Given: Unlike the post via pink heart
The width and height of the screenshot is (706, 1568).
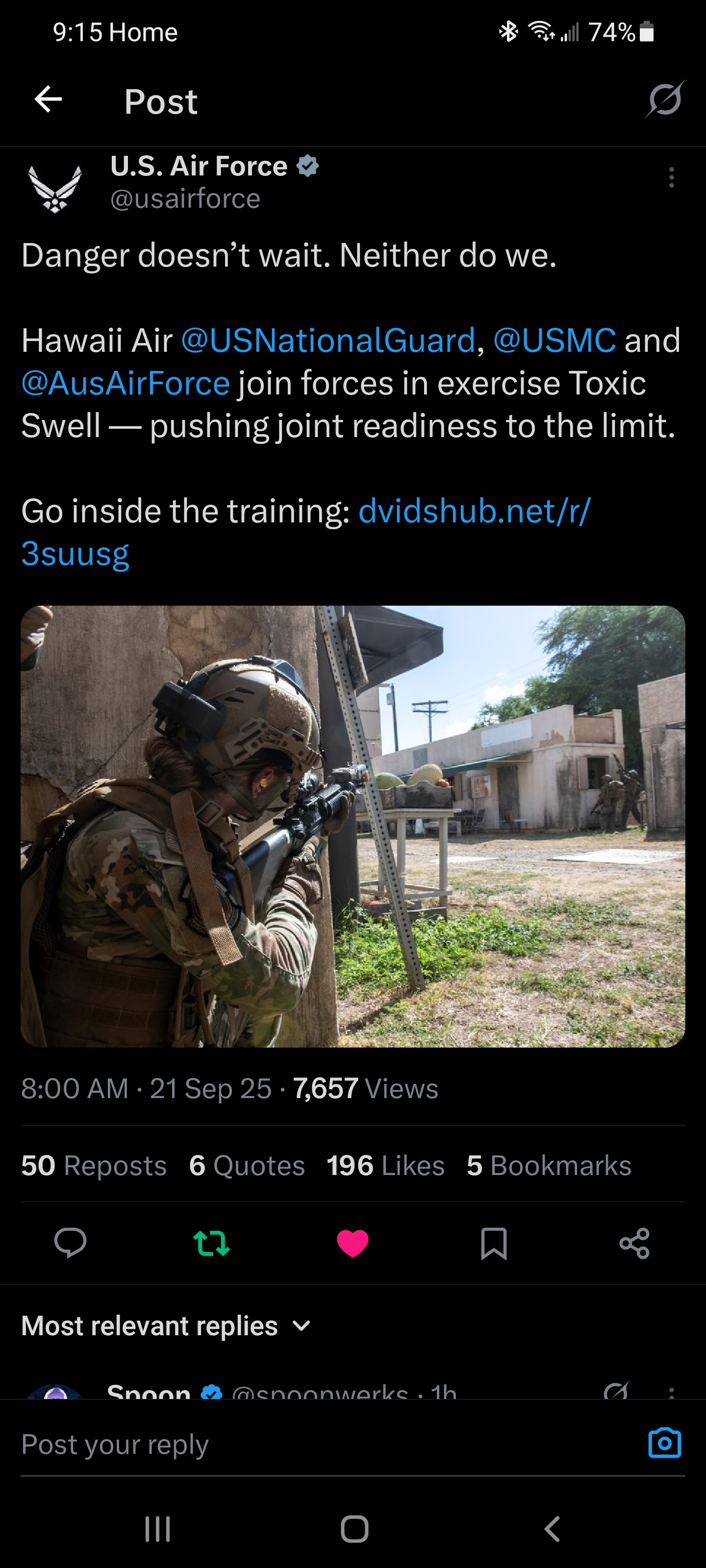Looking at the screenshot, I should pos(353,1242).
